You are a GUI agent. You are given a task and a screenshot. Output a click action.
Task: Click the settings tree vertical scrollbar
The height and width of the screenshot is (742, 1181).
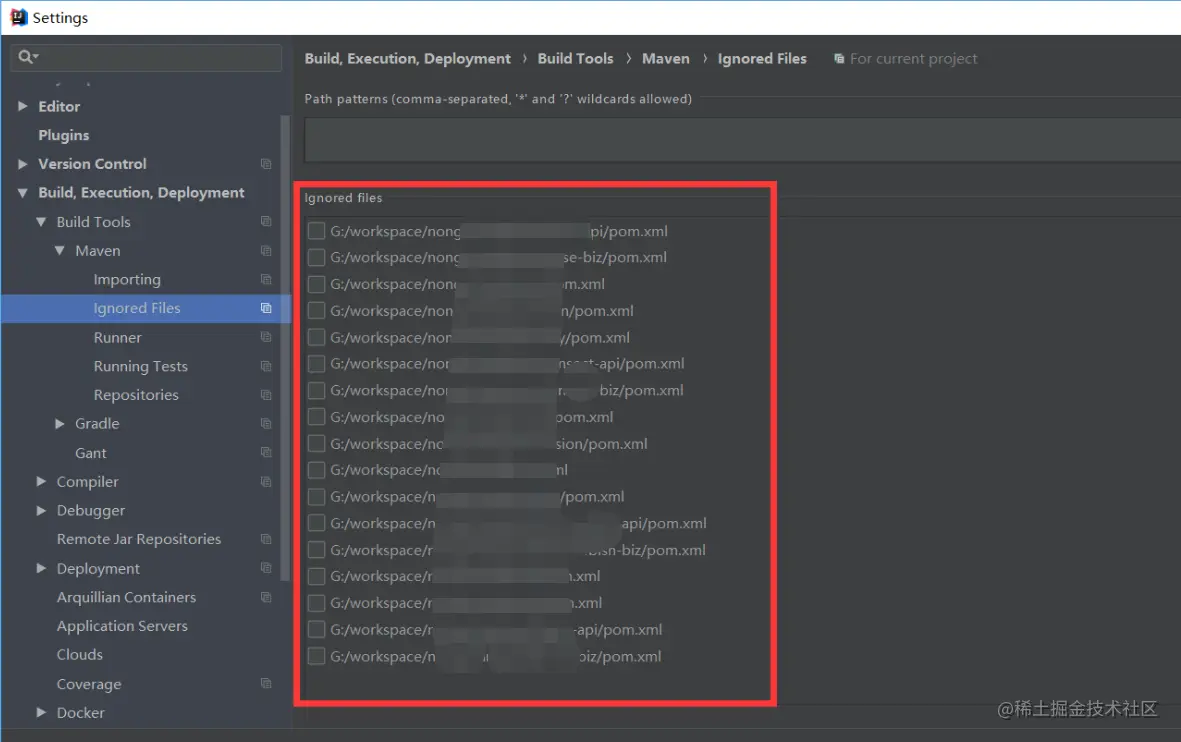pyautogui.click(x=285, y=347)
